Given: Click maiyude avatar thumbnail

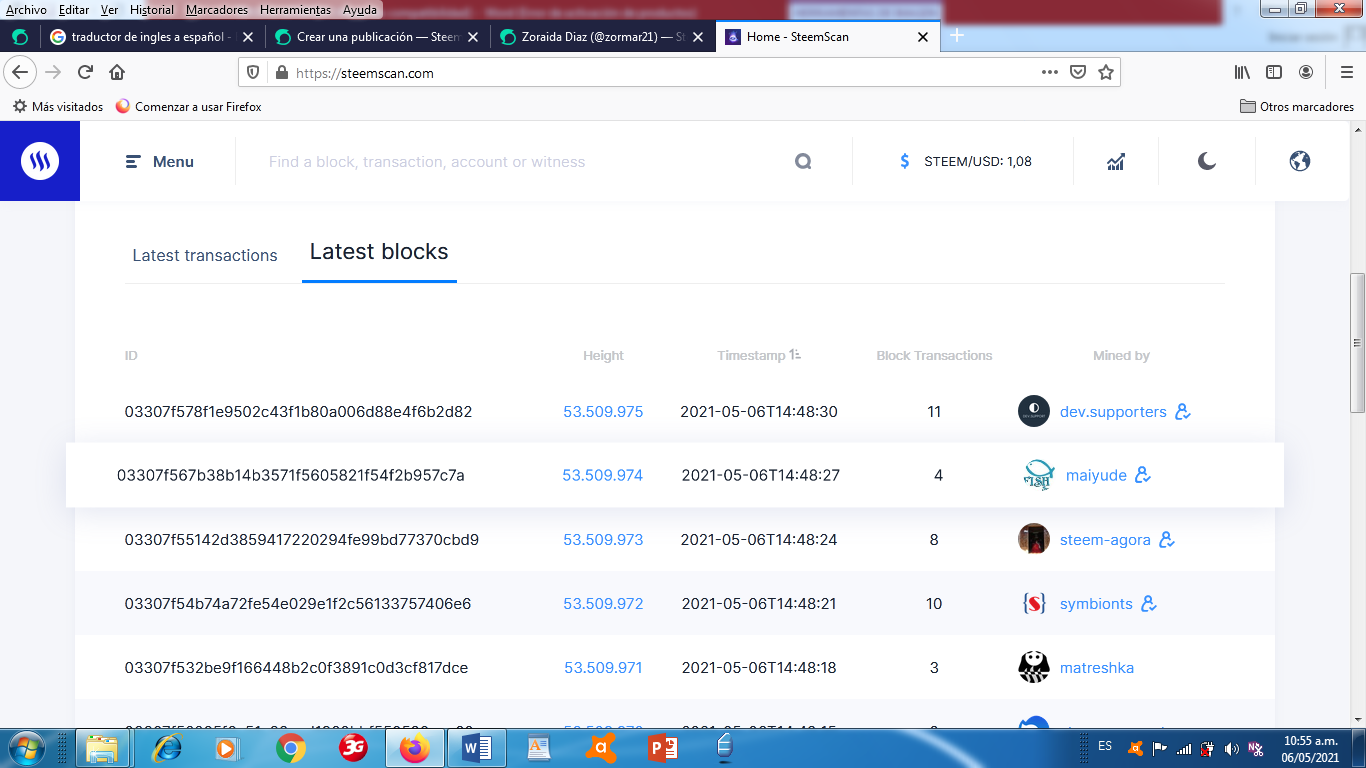Looking at the screenshot, I should coord(1039,475).
